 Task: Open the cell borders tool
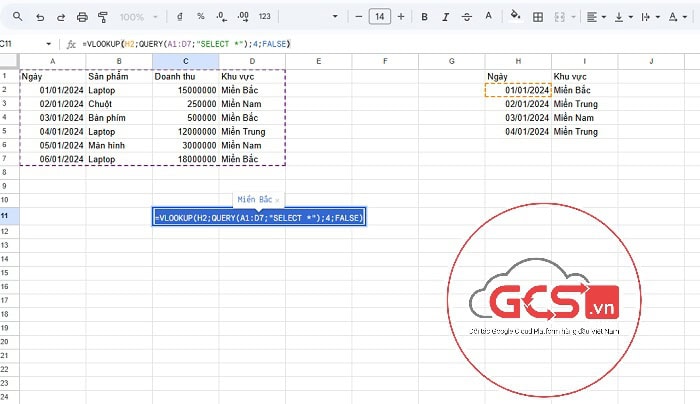click(x=538, y=17)
